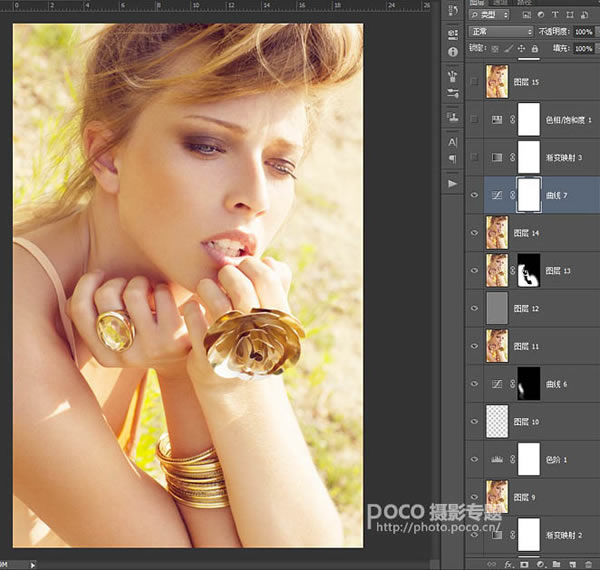
Task: Click the Actions play panel icon
Action: tap(453, 184)
